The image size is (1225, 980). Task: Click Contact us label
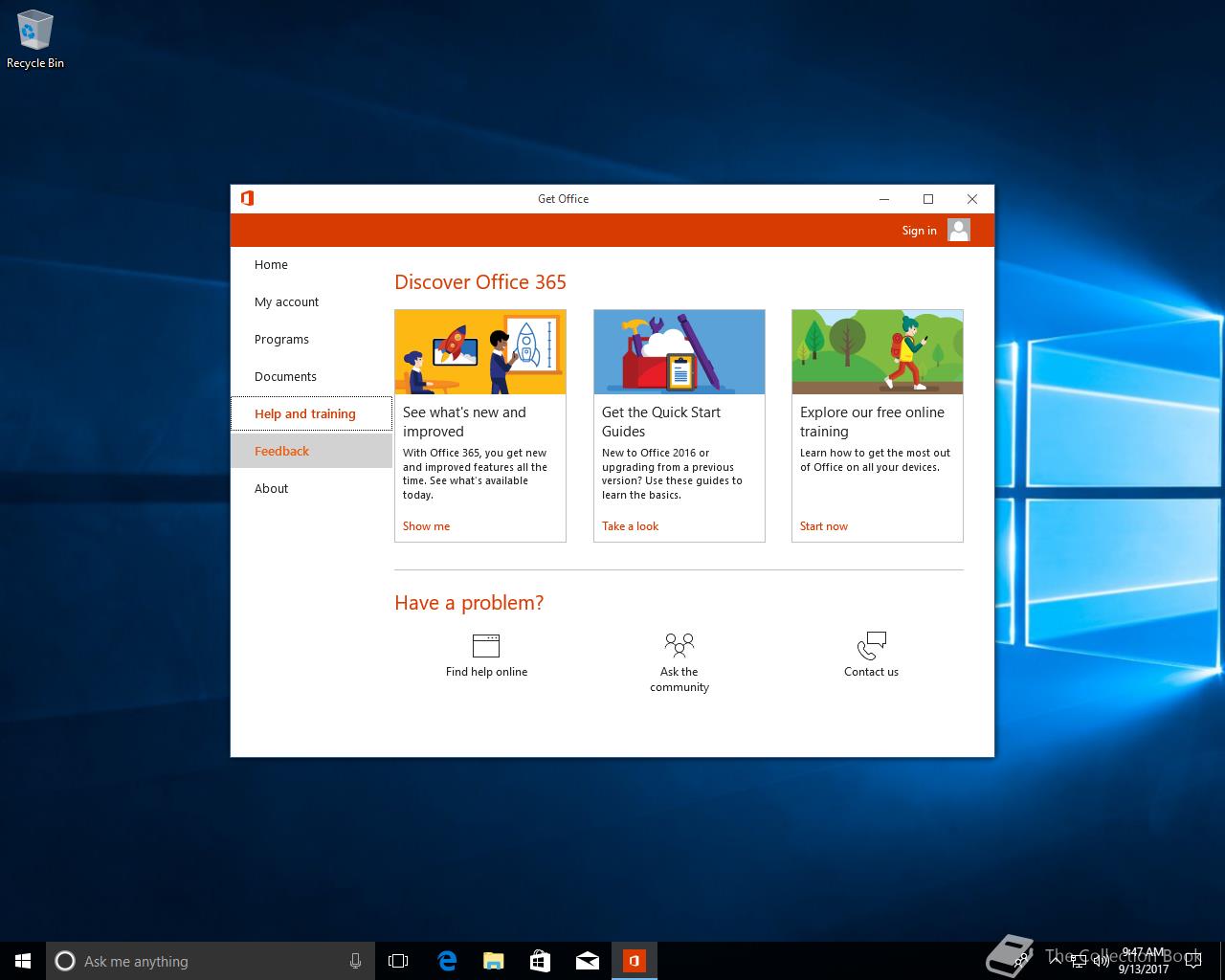pyautogui.click(x=871, y=671)
